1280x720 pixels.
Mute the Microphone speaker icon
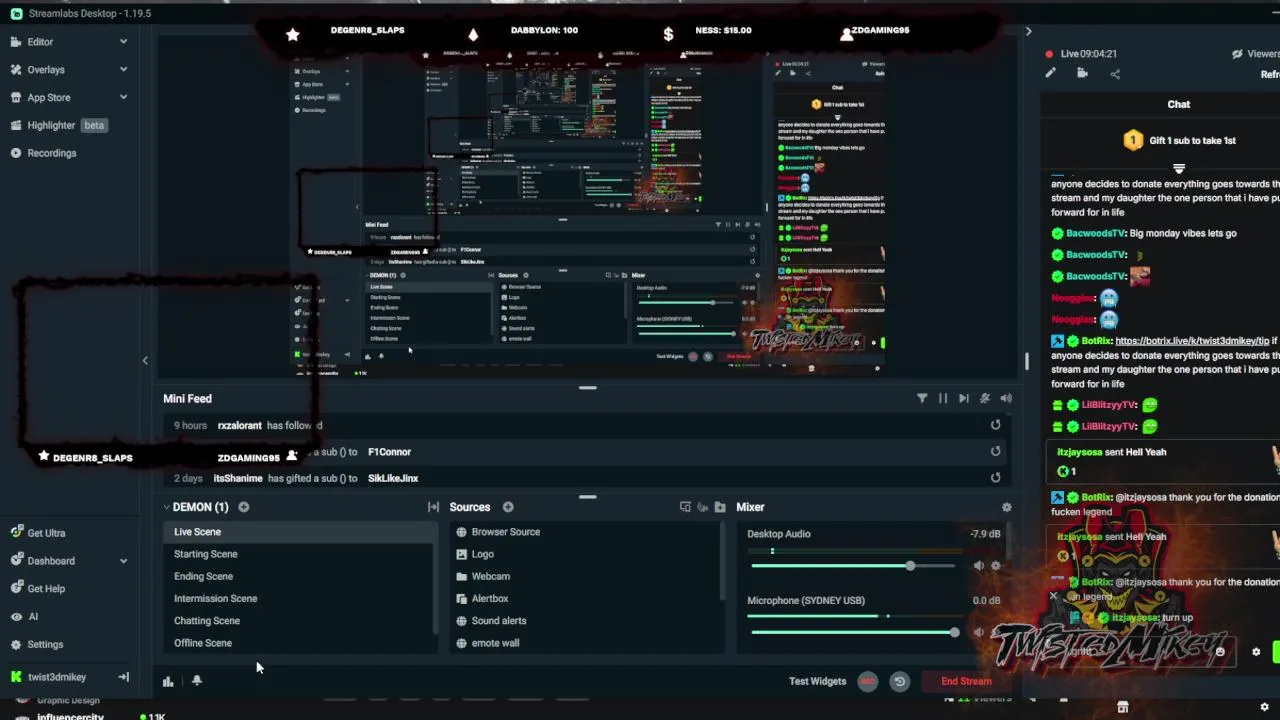pos(978,632)
